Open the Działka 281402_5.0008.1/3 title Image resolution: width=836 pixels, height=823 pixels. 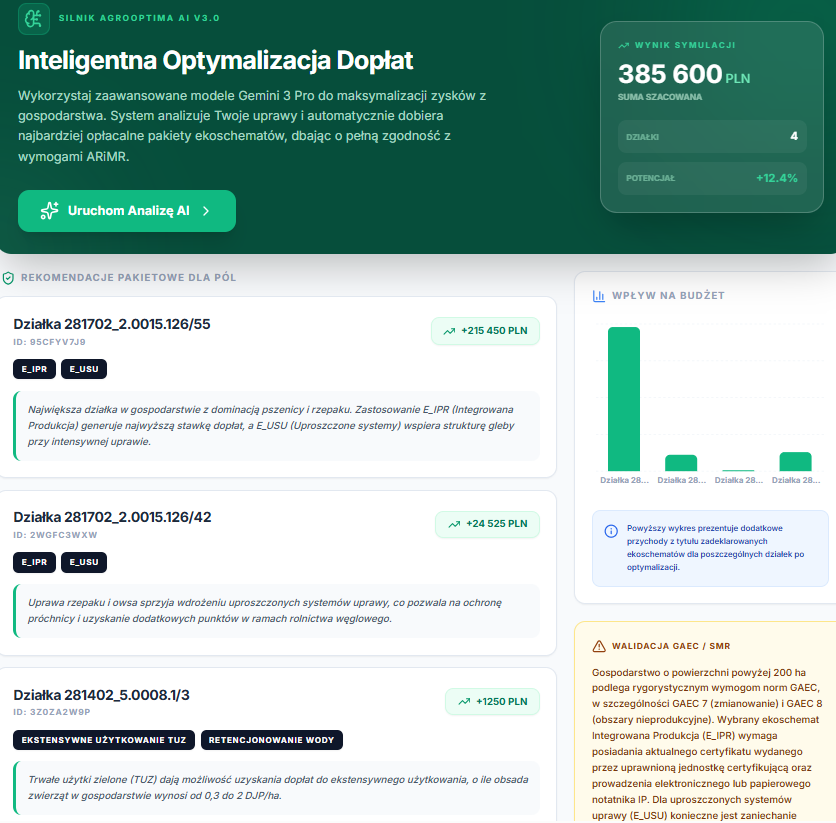101,695
